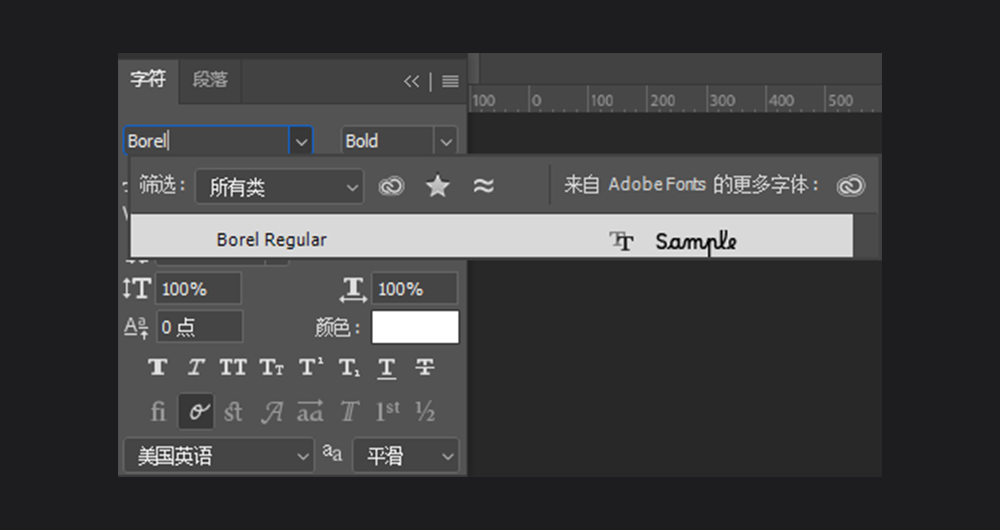Expand the Bold font style dropdown

tap(446, 142)
